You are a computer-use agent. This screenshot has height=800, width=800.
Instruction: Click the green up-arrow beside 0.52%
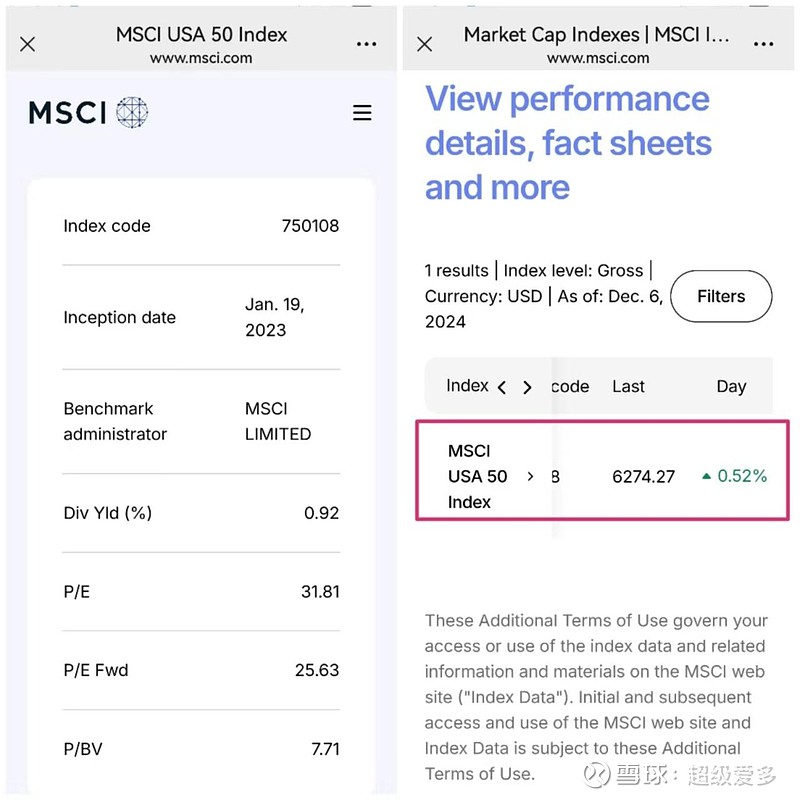pyautogui.click(x=707, y=477)
